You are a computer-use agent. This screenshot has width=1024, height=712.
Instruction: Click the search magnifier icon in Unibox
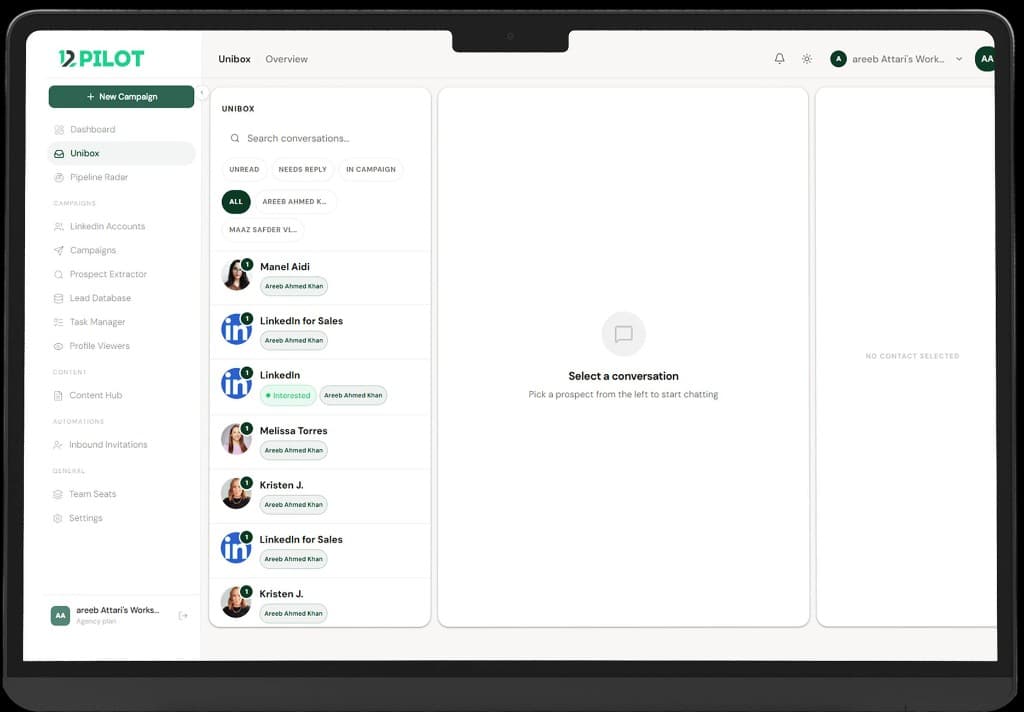(x=234, y=138)
